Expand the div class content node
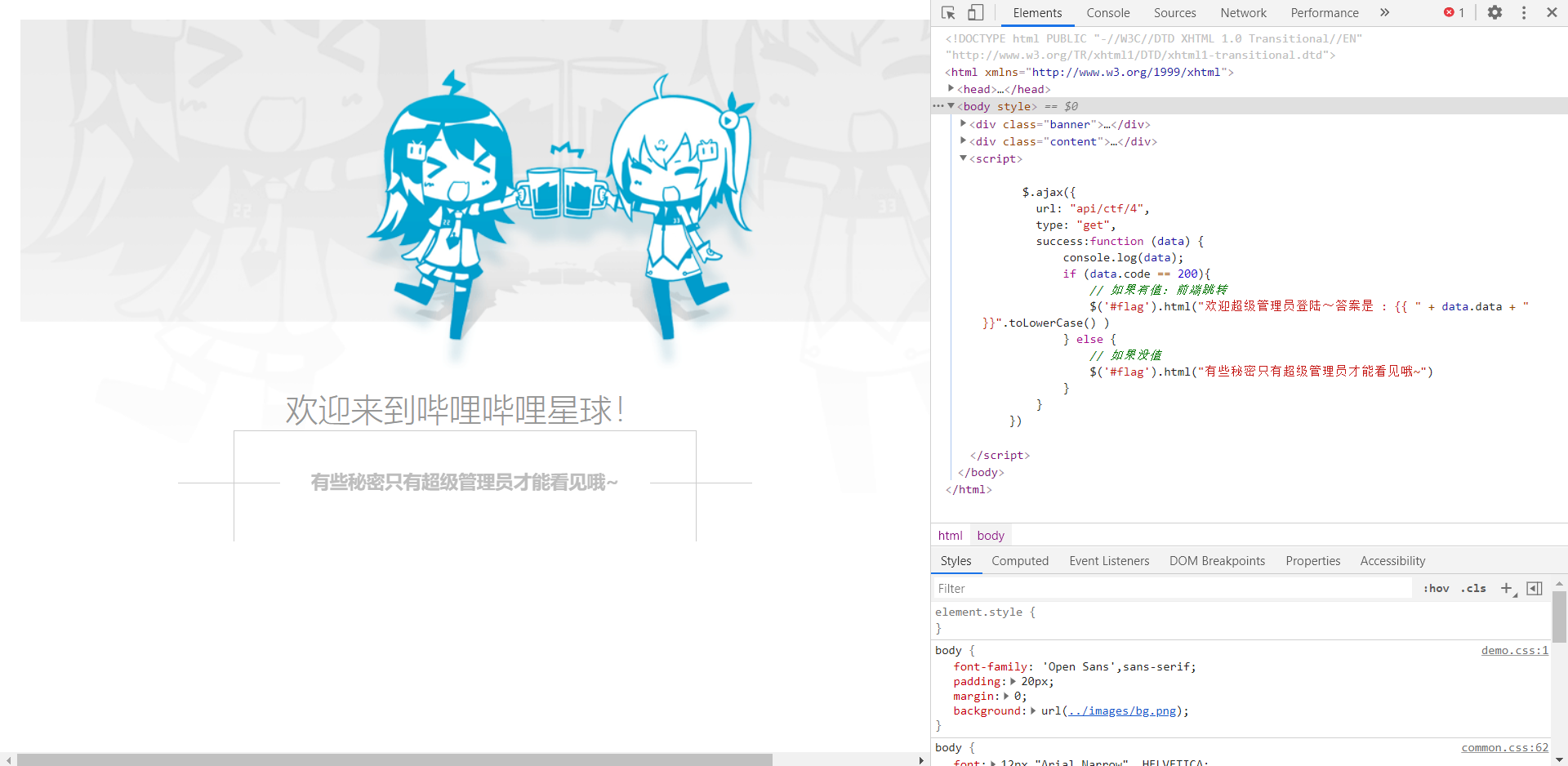 tap(963, 140)
